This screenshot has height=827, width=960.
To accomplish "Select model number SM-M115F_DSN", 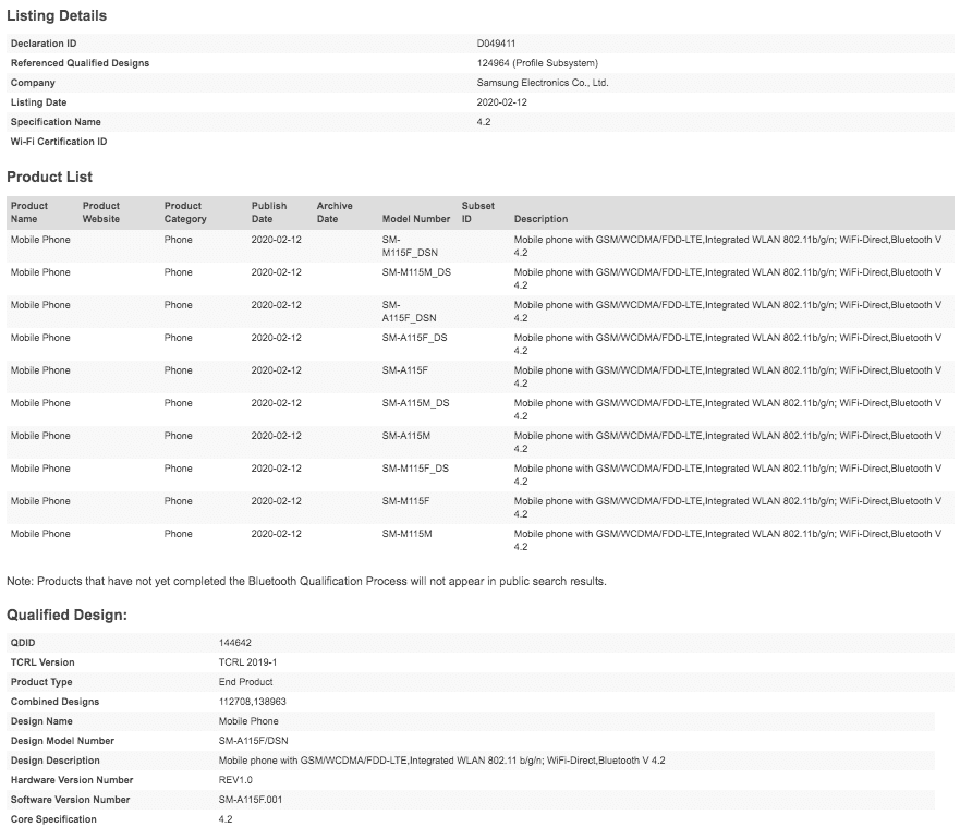I will tap(410, 246).
